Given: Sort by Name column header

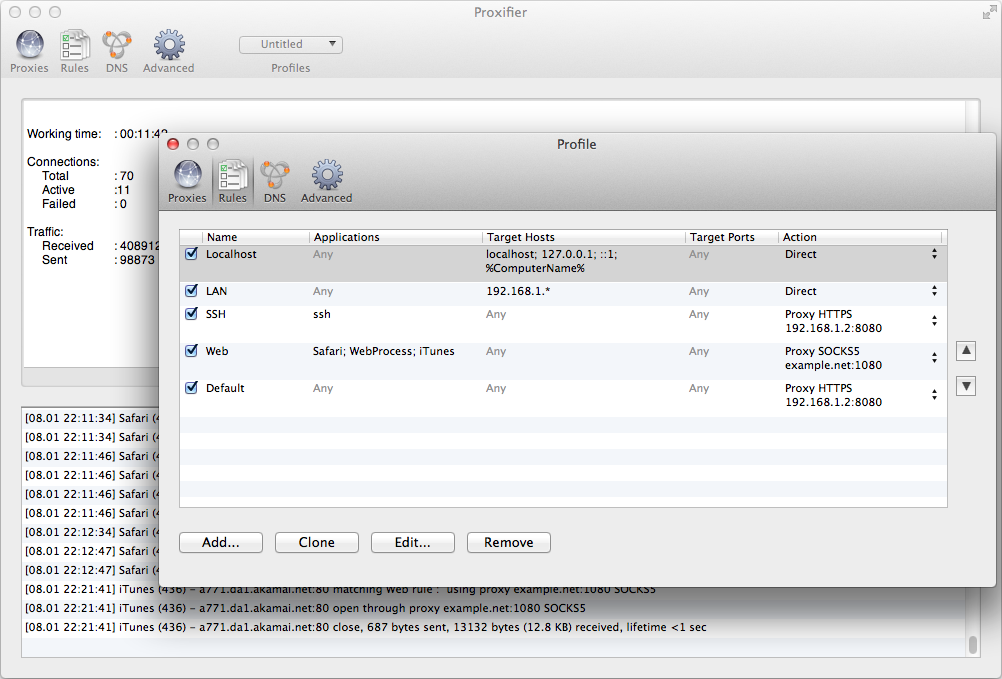Looking at the screenshot, I should (x=256, y=237).
